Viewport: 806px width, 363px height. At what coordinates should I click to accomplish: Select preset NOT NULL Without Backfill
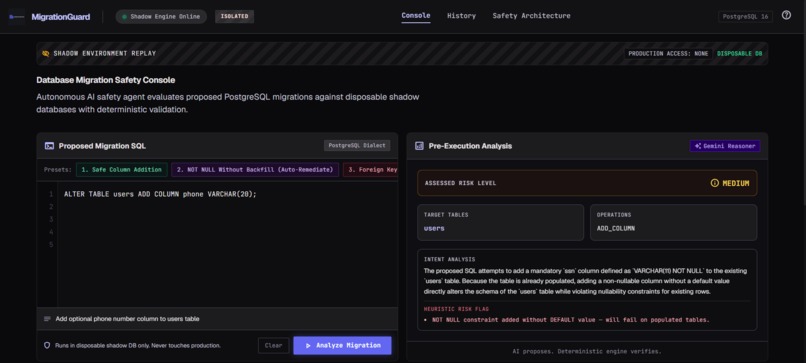(255, 170)
